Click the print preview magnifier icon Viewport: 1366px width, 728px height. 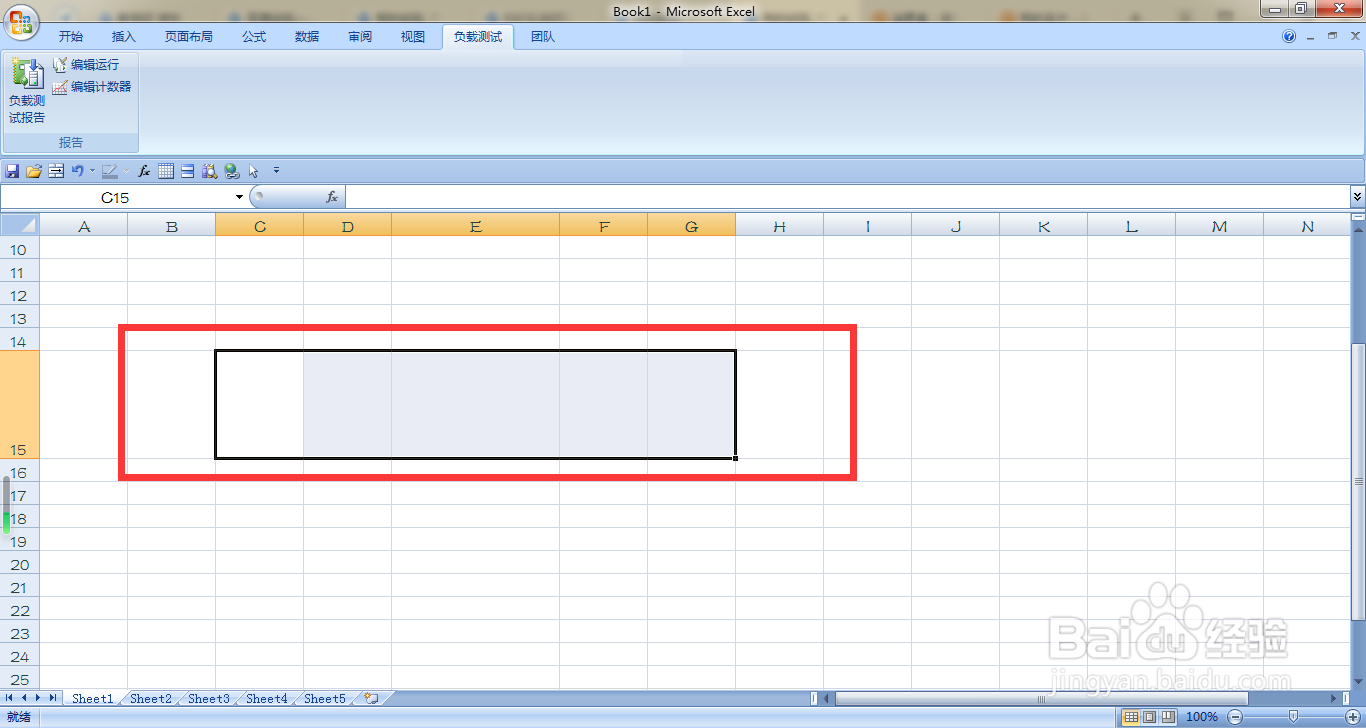[x=209, y=171]
